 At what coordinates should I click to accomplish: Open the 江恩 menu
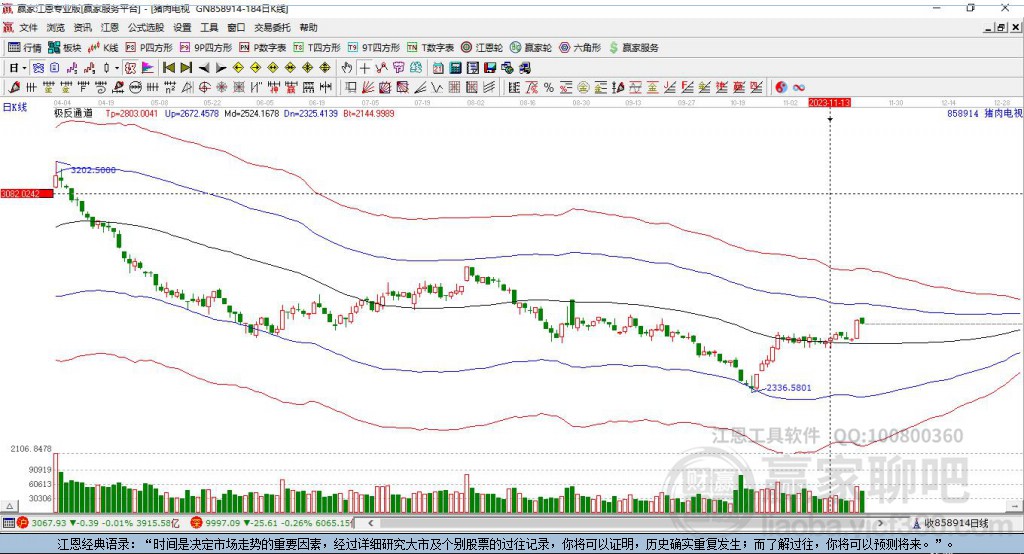tap(110, 27)
